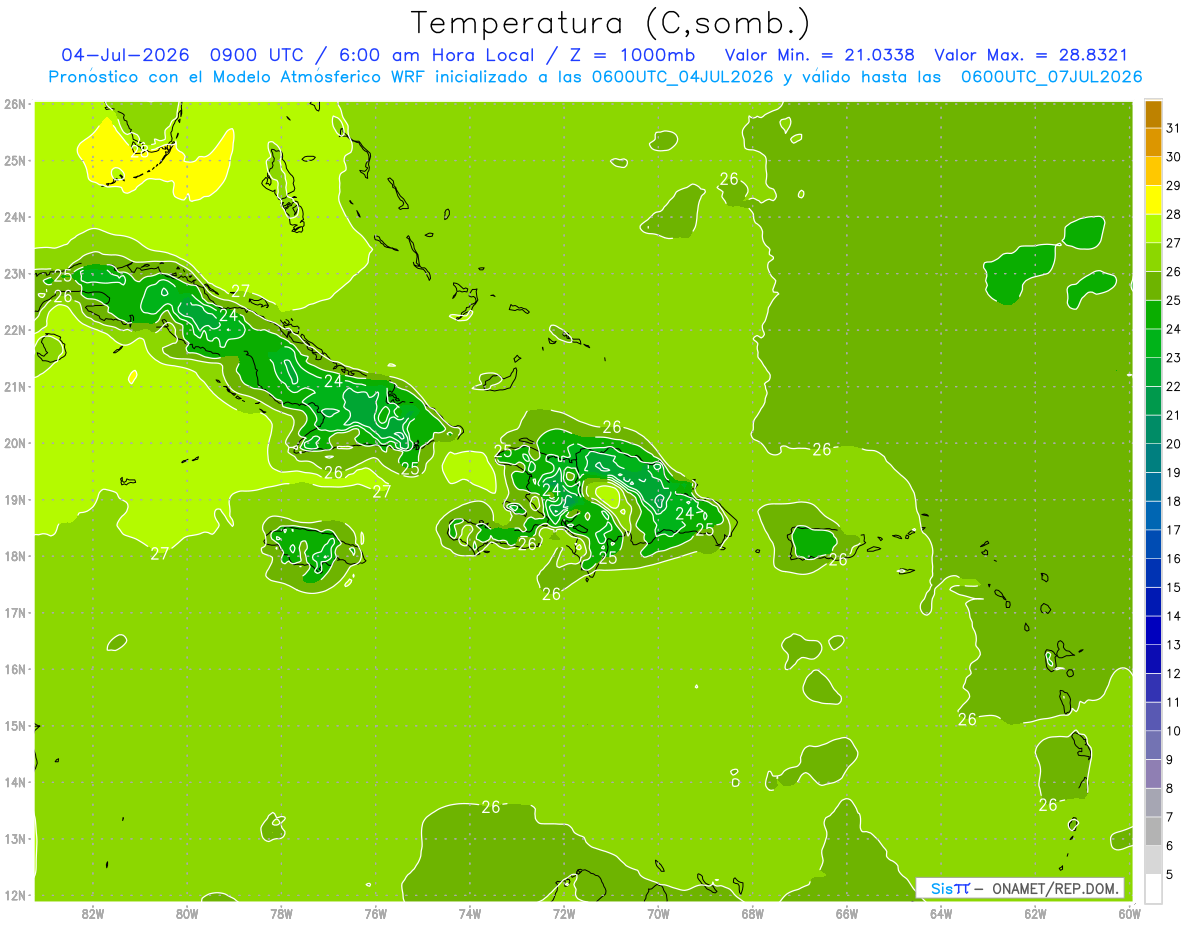Screen dimensions: 1200x927
Task: Click the colorbar tick label 20
Action: click(x=1173, y=443)
